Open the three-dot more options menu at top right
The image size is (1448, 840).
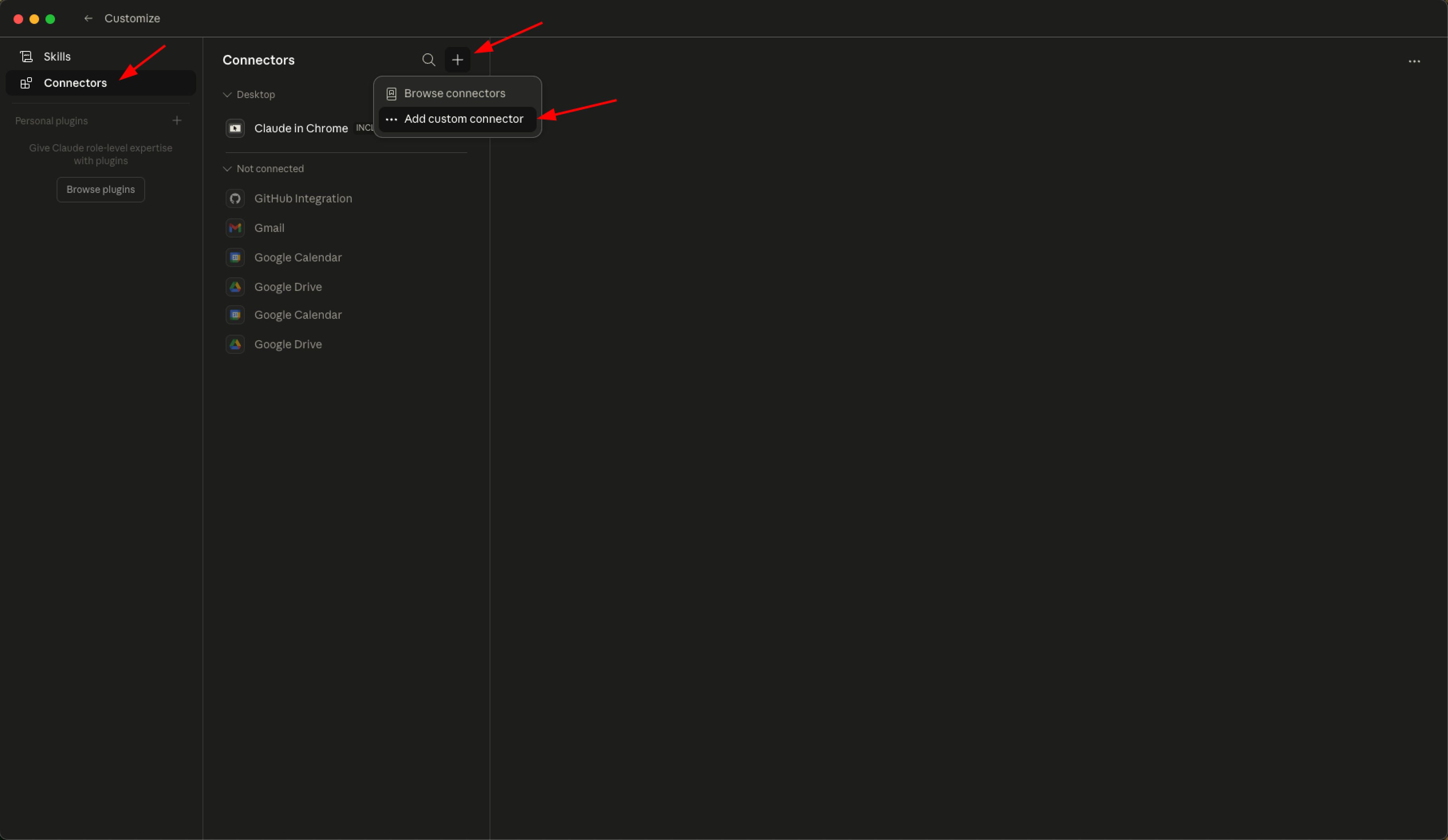(x=1414, y=61)
